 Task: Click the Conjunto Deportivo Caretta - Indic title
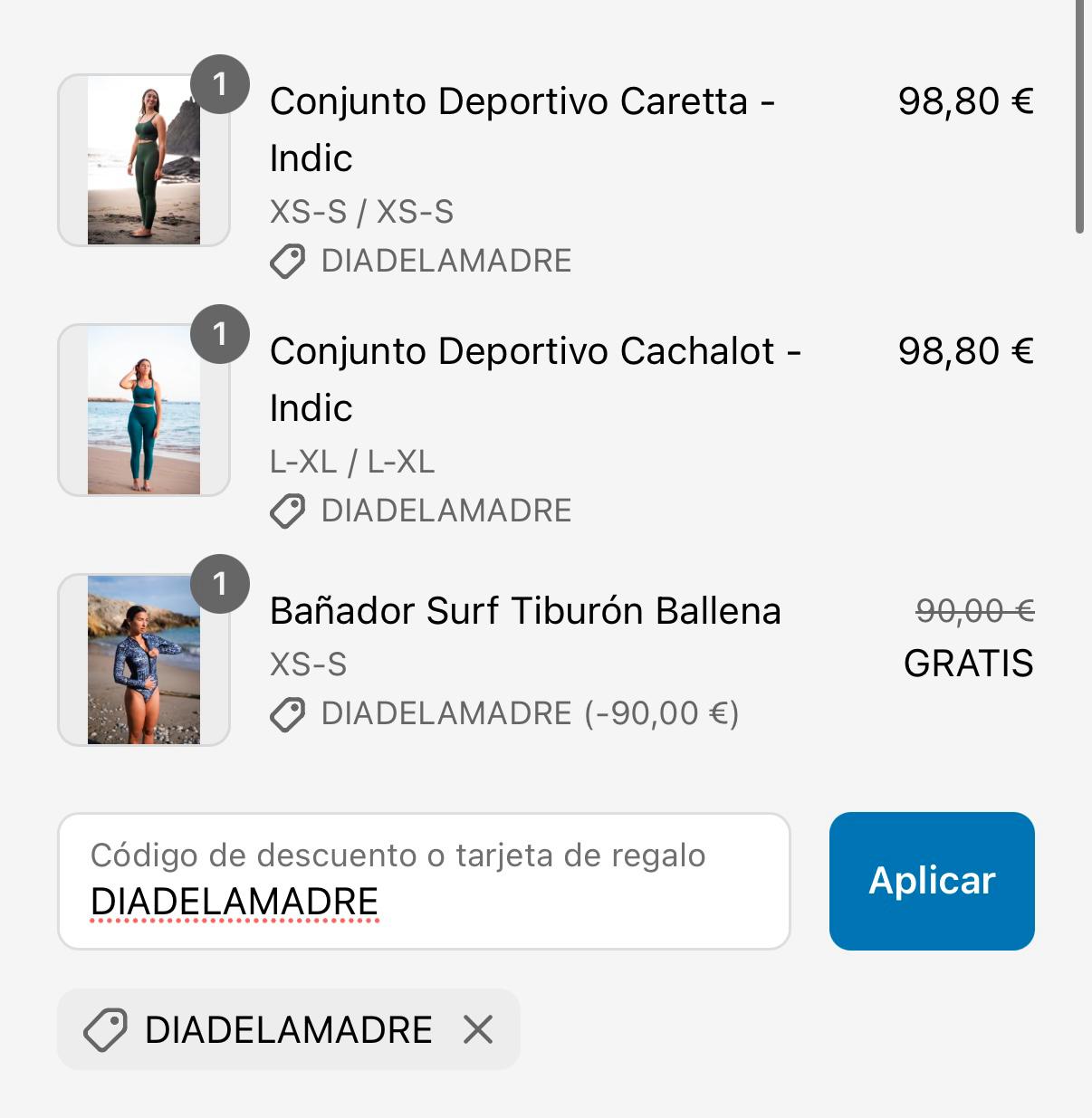pos(522,129)
